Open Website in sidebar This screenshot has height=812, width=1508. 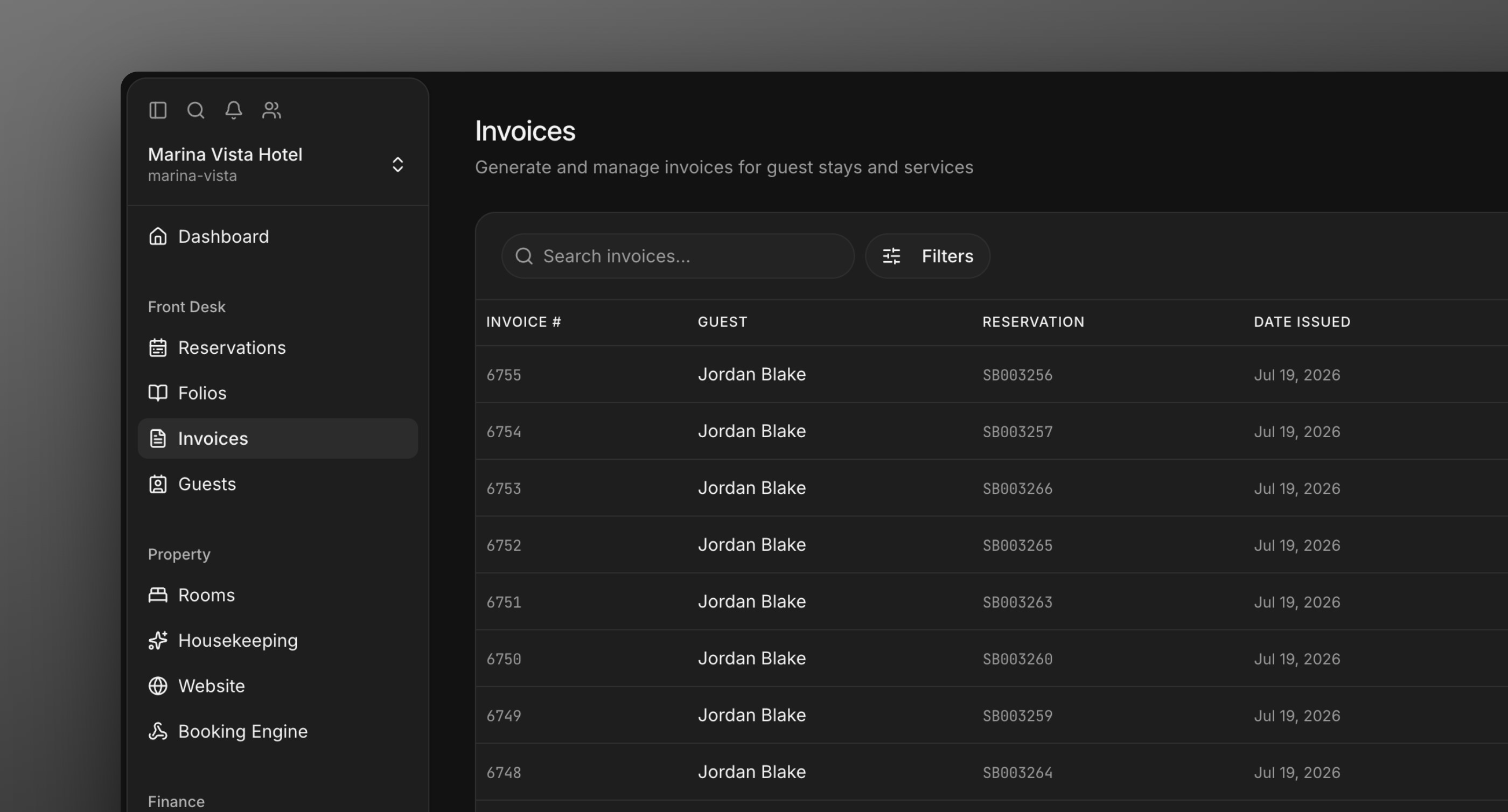pos(277,686)
